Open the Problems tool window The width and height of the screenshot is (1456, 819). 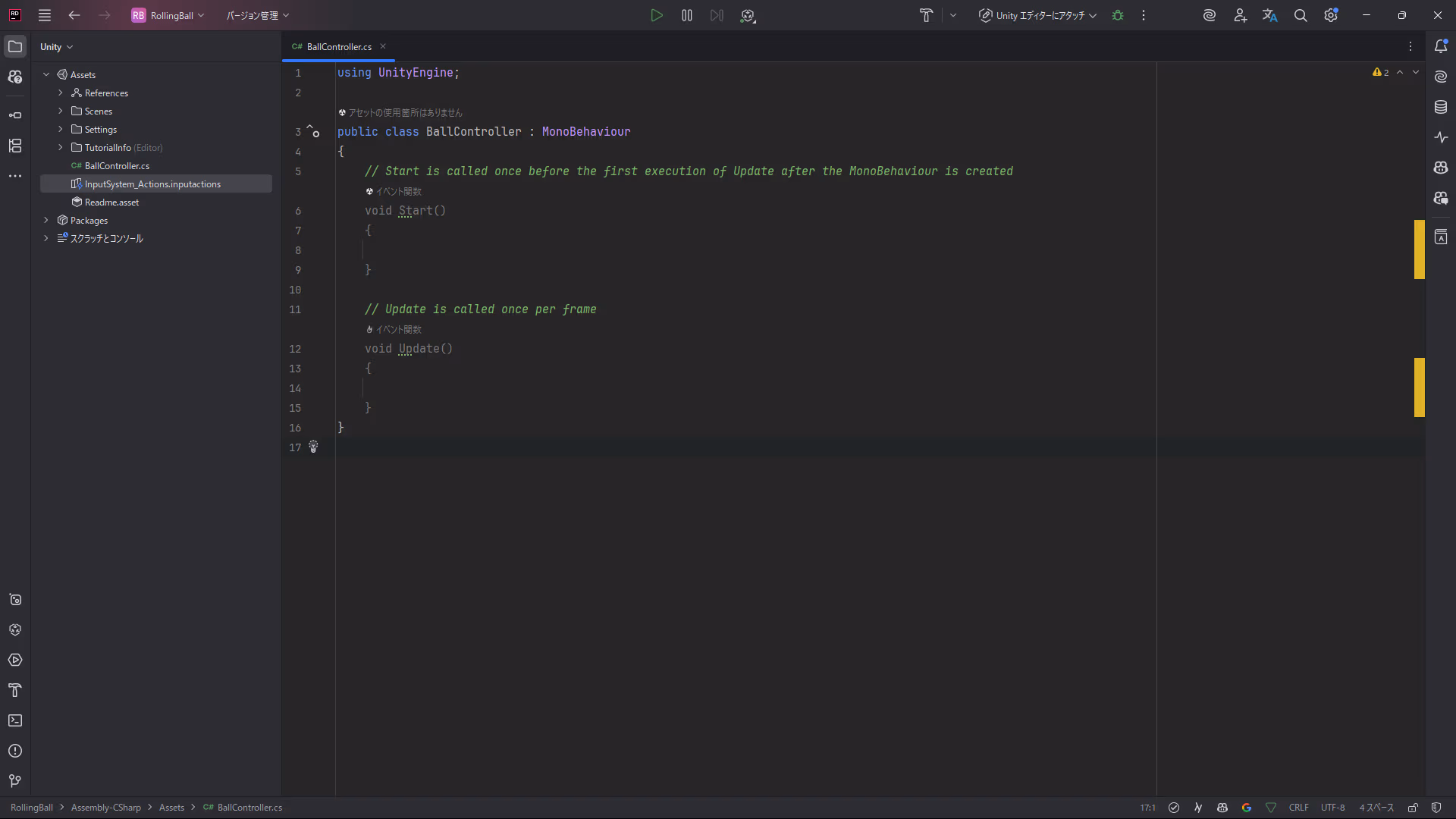pyautogui.click(x=15, y=751)
